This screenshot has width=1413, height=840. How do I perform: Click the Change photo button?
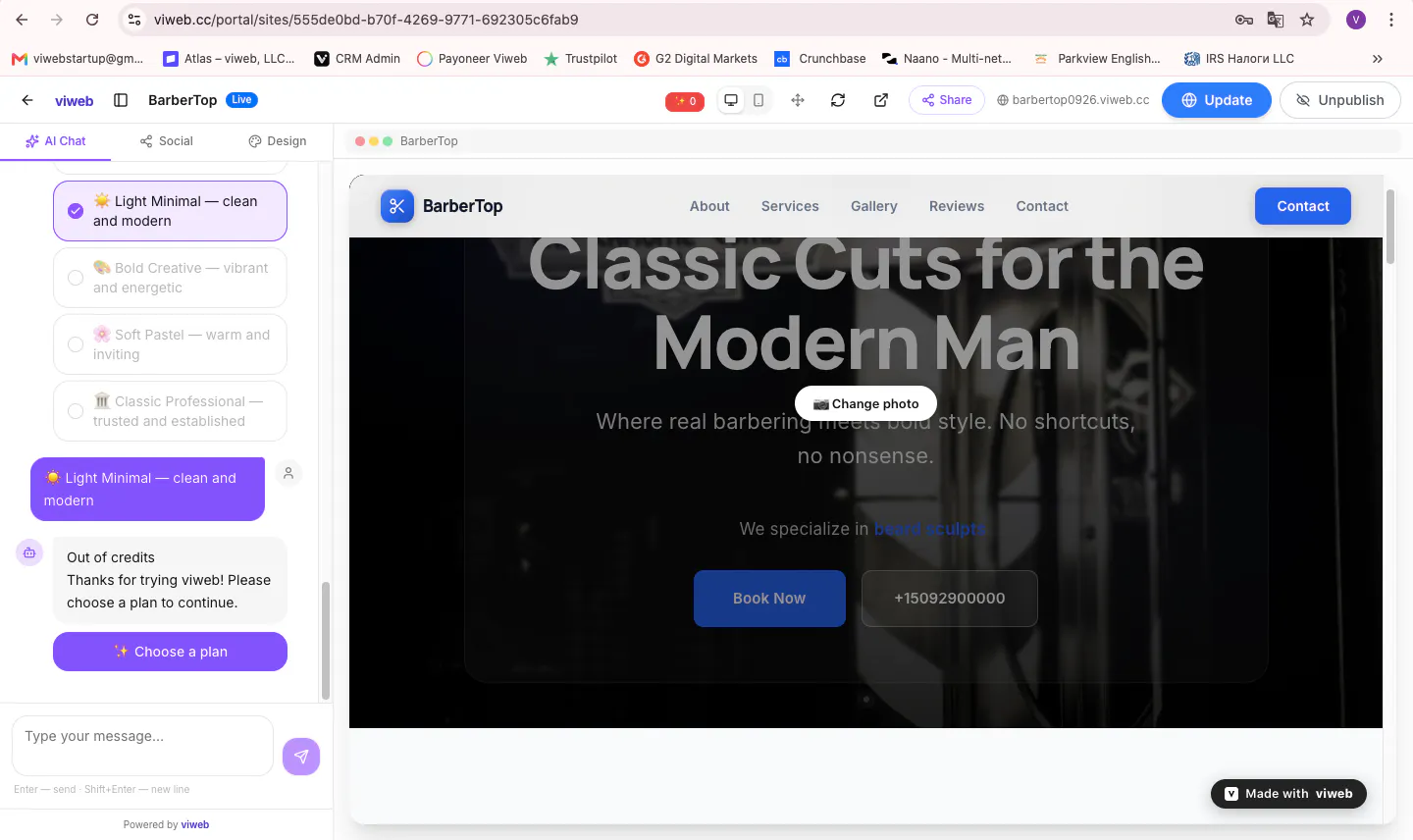coord(865,403)
